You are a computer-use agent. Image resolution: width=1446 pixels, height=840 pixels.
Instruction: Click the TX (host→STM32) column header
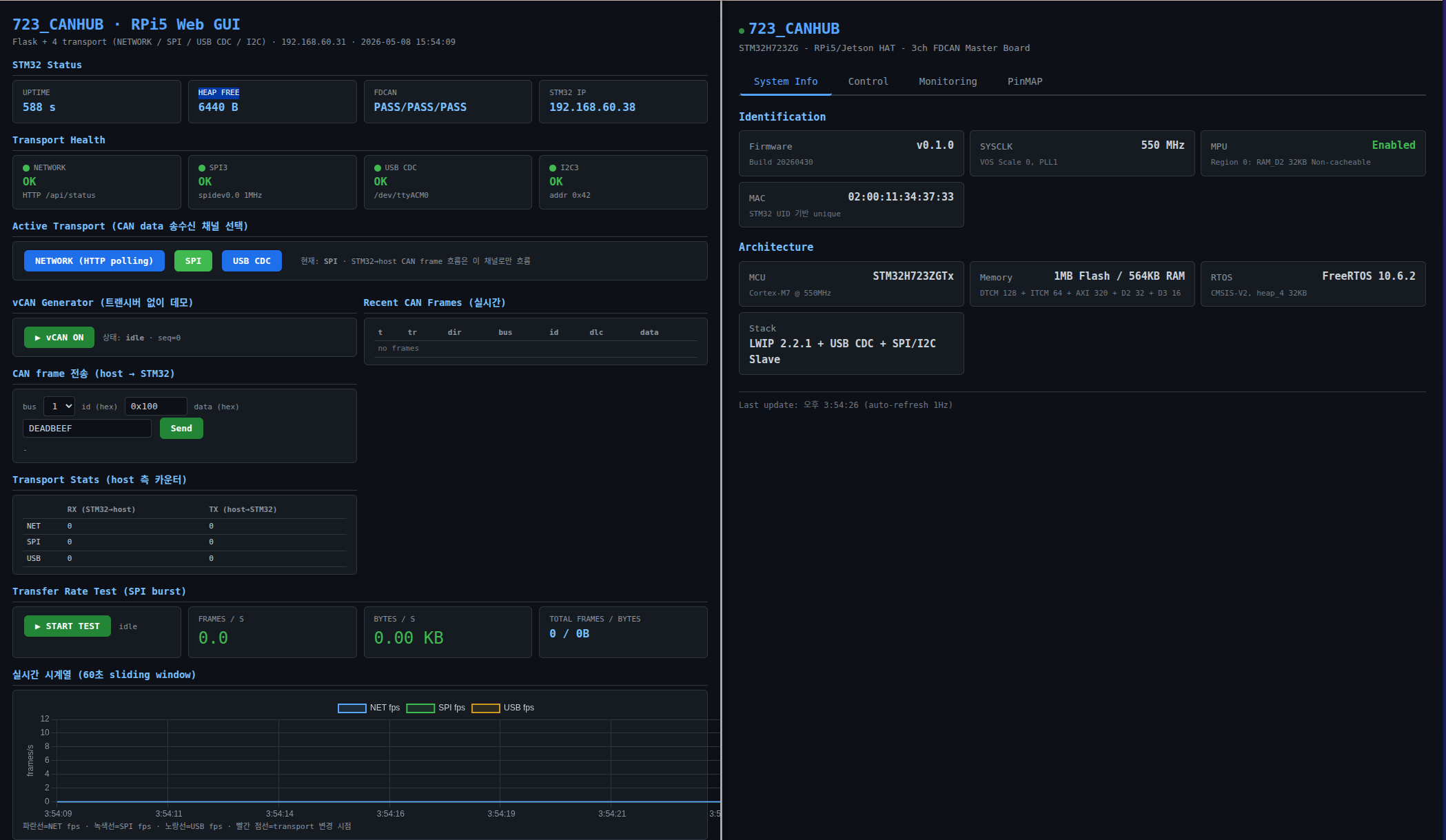243,510
